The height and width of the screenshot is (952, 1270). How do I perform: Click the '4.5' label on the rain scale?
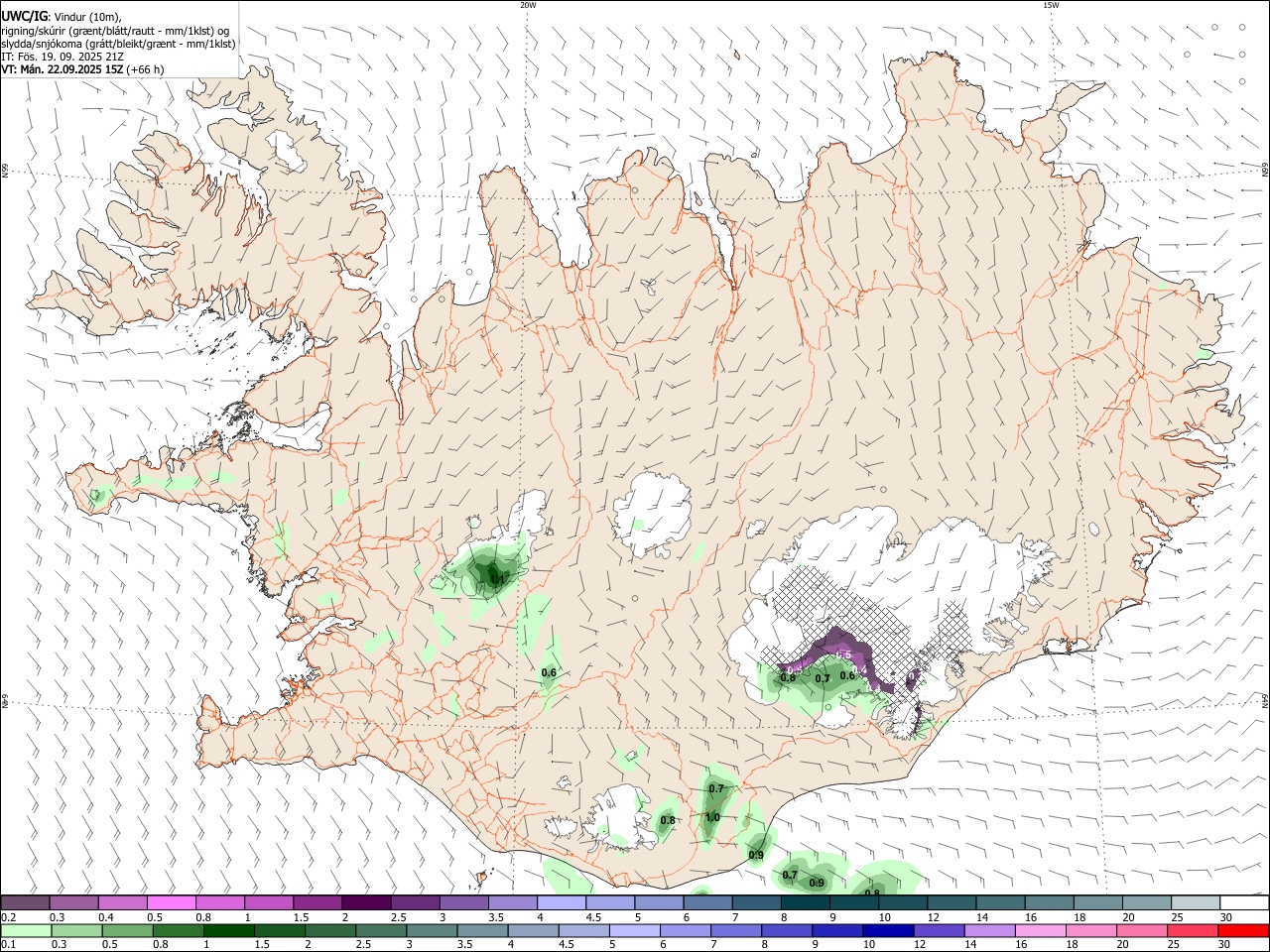tap(567, 945)
